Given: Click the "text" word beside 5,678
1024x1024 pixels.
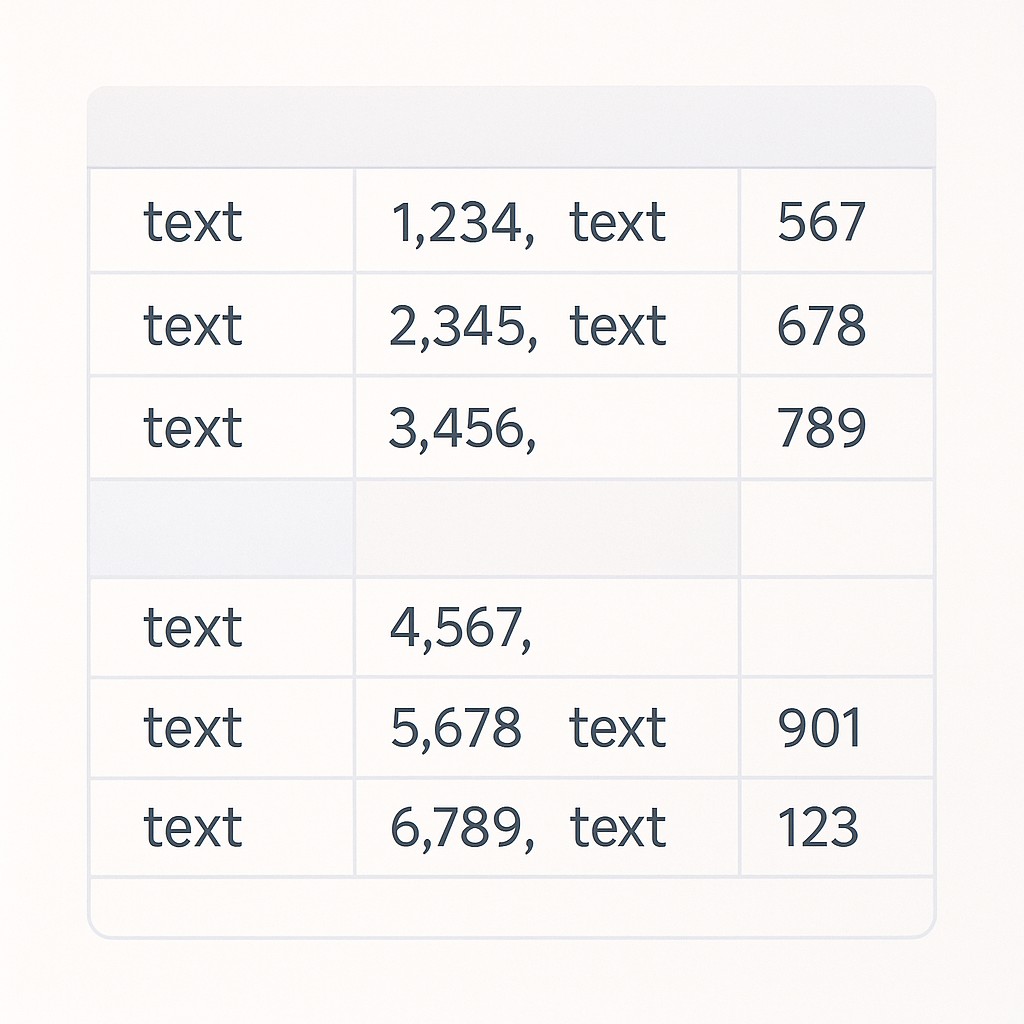Looking at the screenshot, I should [x=618, y=728].
